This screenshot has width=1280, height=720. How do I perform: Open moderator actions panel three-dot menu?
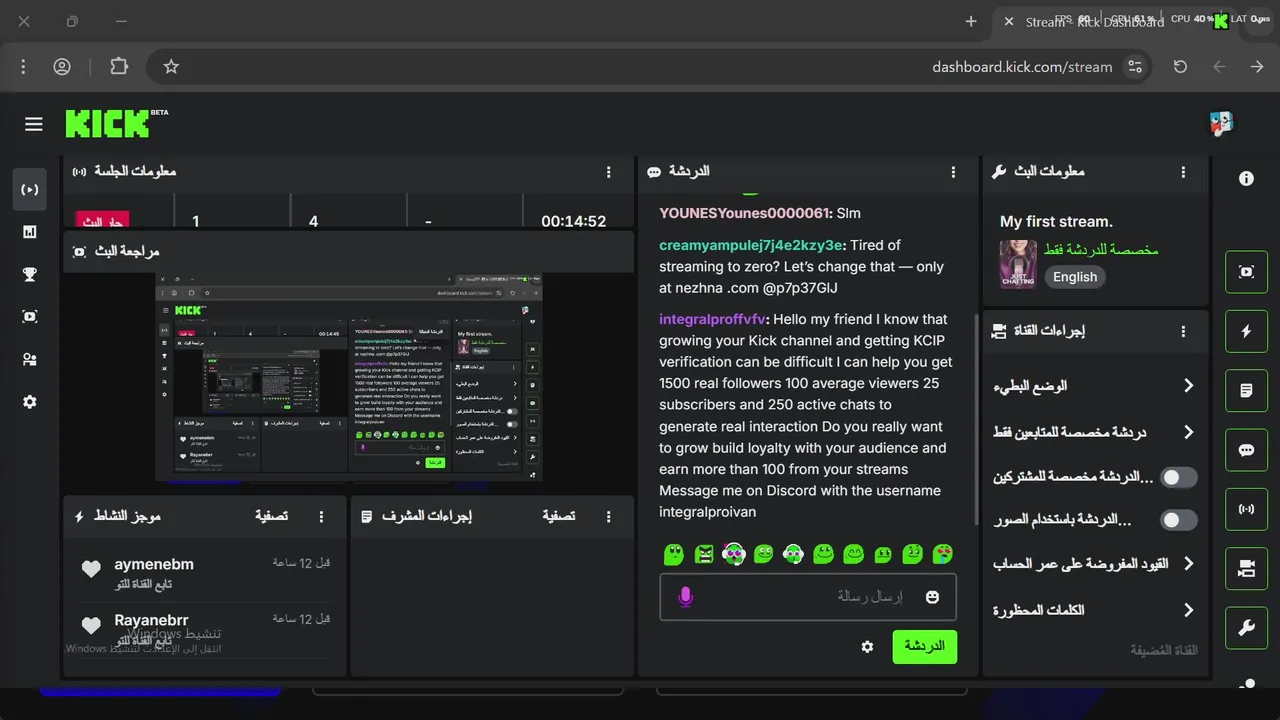609,516
